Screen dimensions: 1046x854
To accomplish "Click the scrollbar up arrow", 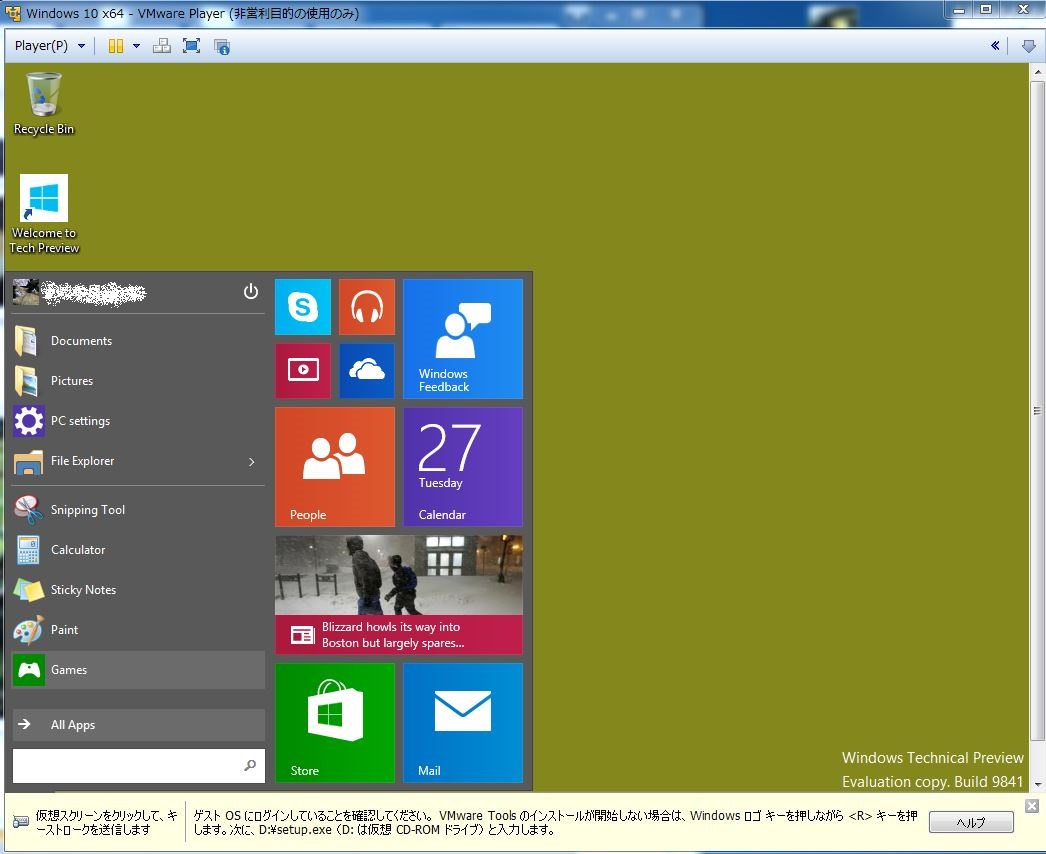I will [1037, 72].
